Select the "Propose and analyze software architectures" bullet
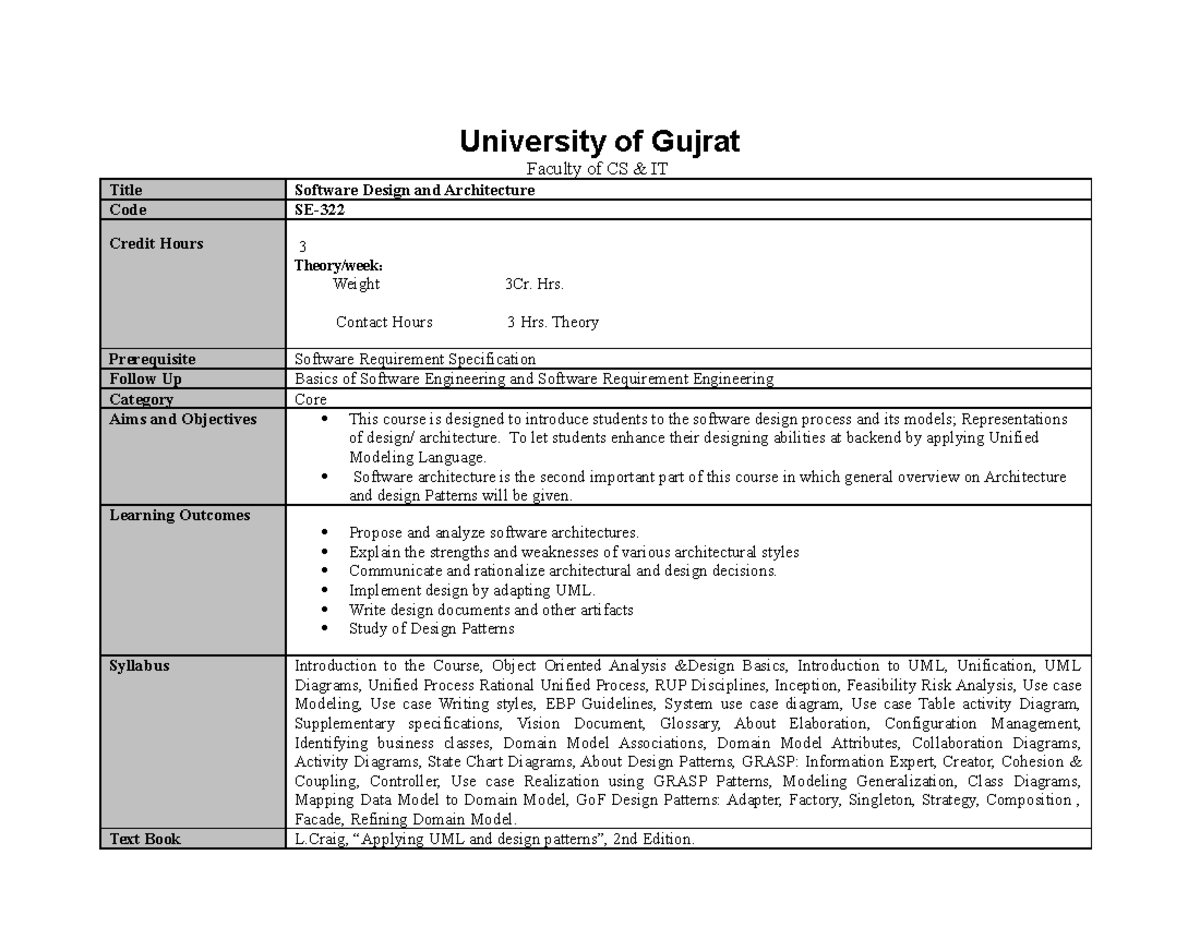The image size is (1200, 927). (x=493, y=532)
